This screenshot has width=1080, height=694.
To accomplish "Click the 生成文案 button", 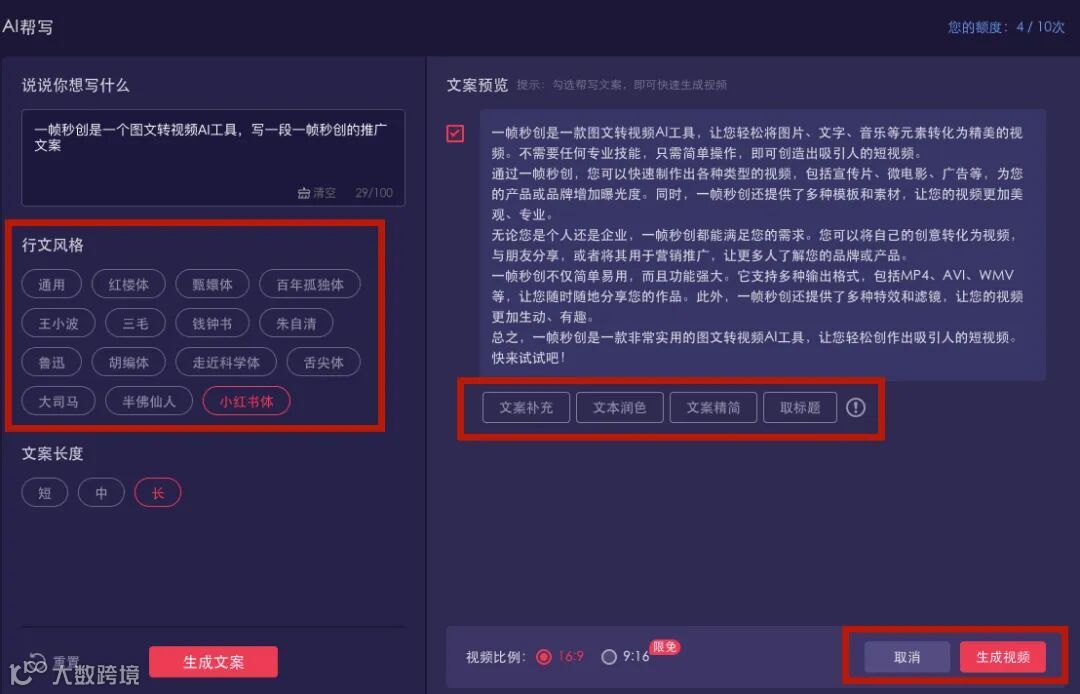I will click(214, 662).
